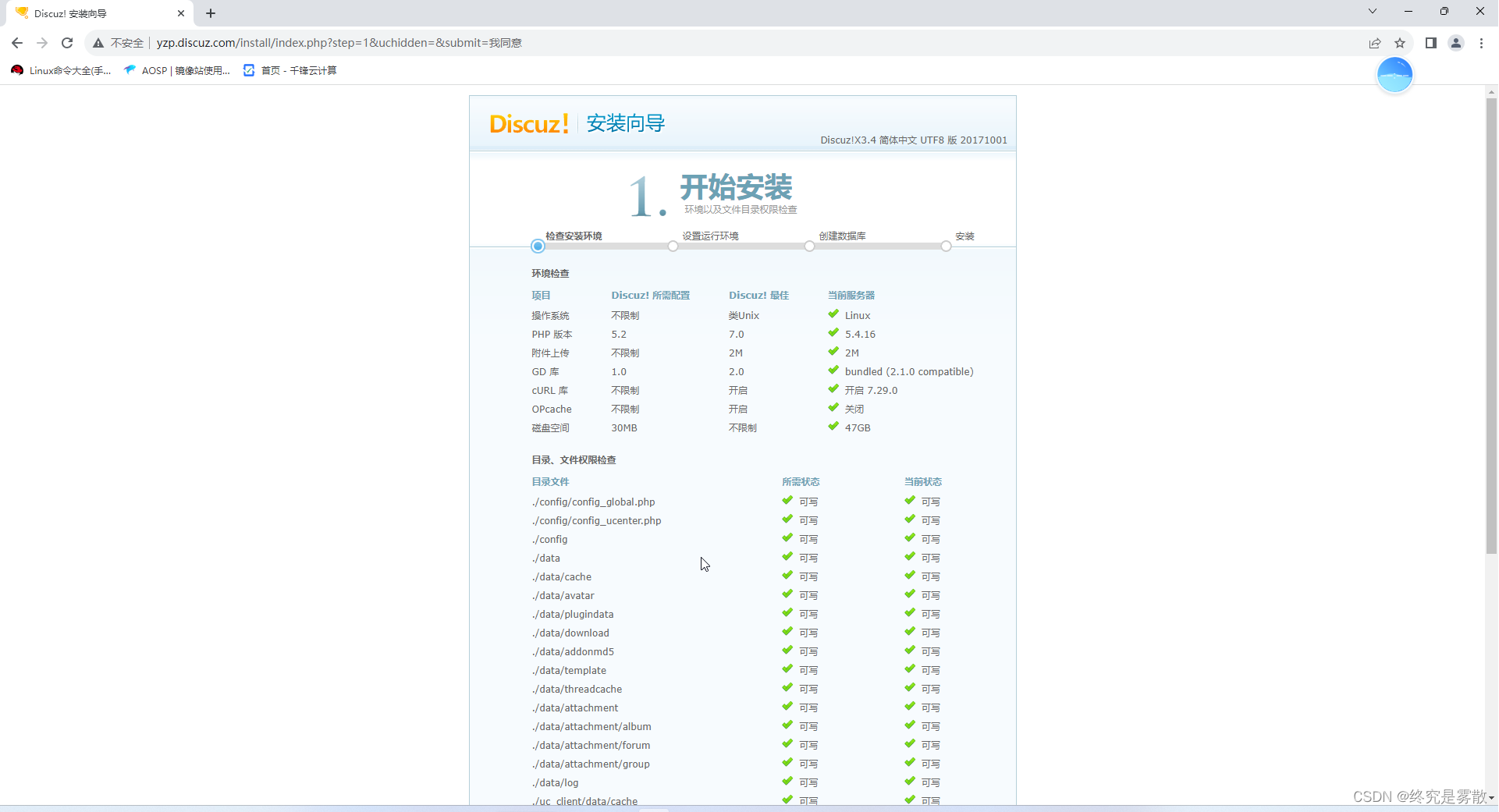Click the green check next to Linux
This screenshot has width=1499, height=812.
833,314
